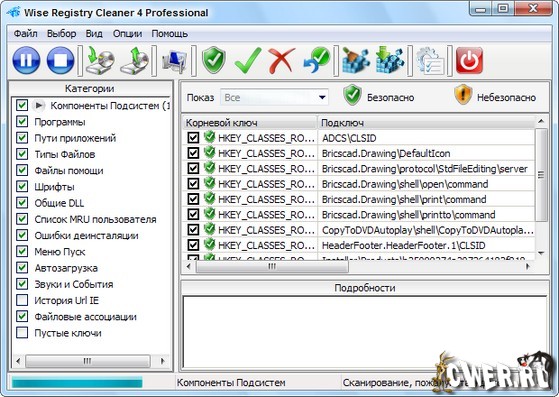
Task: Uncheck the ADCS\CLSID registry entry
Action: [x=193, y=138]
